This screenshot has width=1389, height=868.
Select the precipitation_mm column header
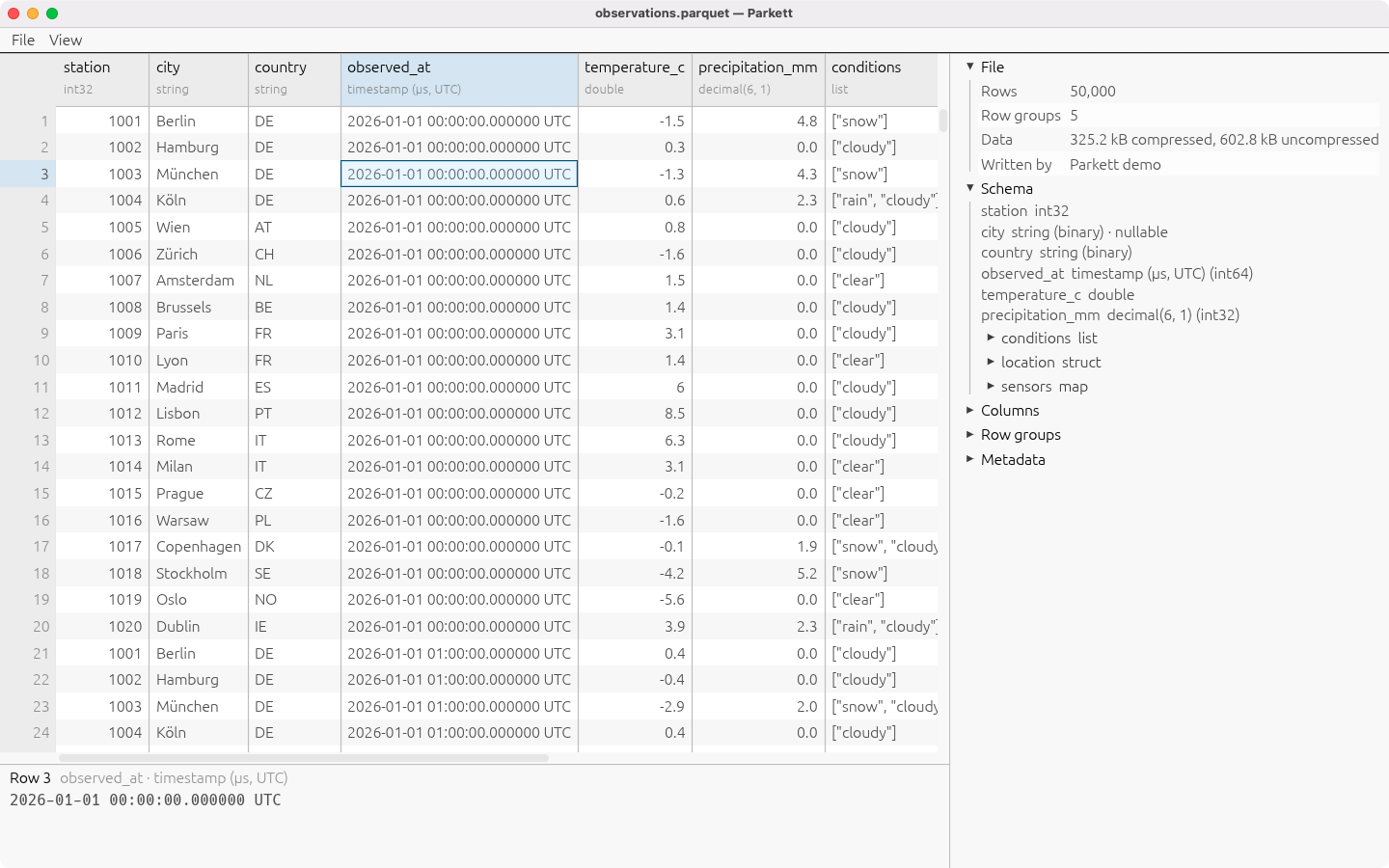coord(758,79)
